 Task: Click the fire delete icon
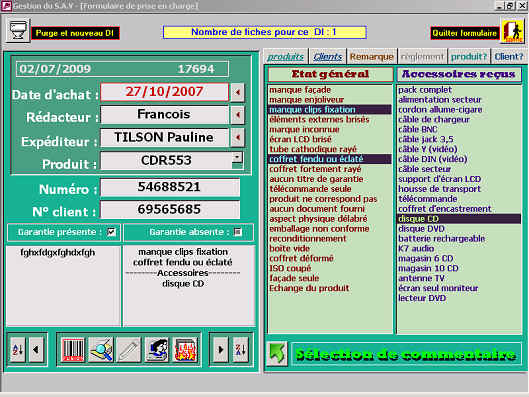185,350
